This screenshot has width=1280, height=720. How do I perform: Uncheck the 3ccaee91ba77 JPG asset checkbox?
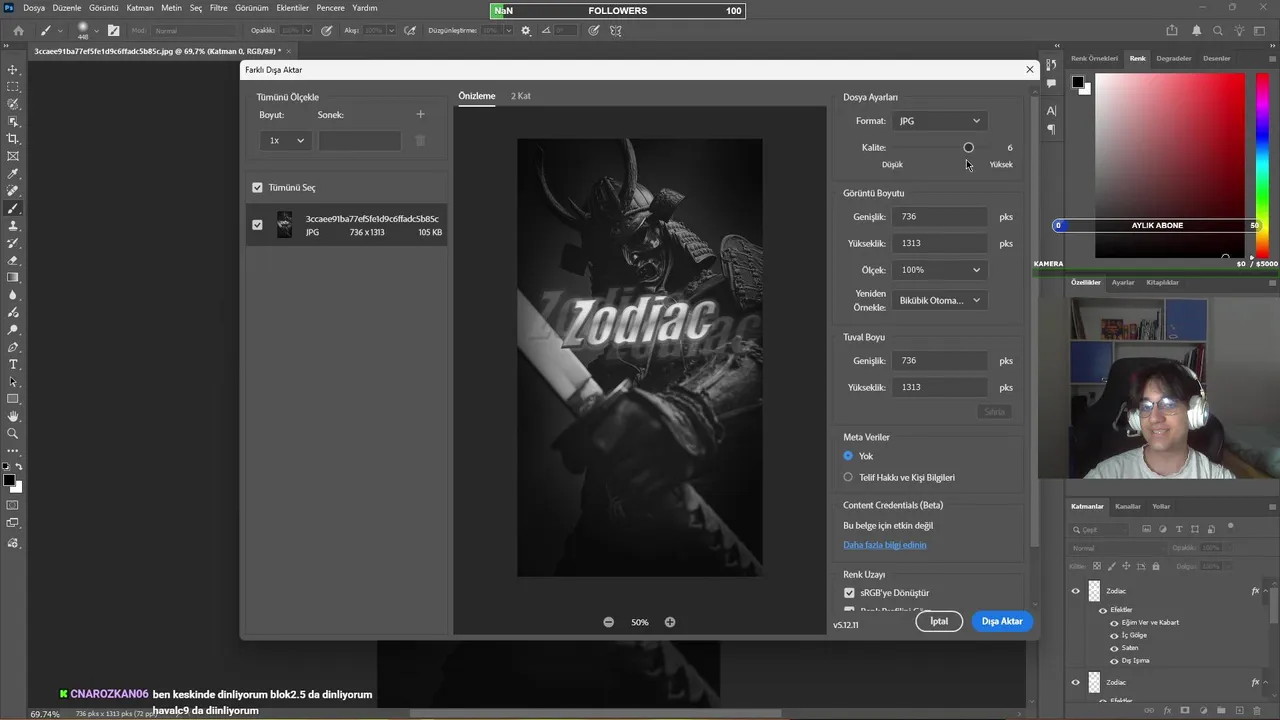257,225
